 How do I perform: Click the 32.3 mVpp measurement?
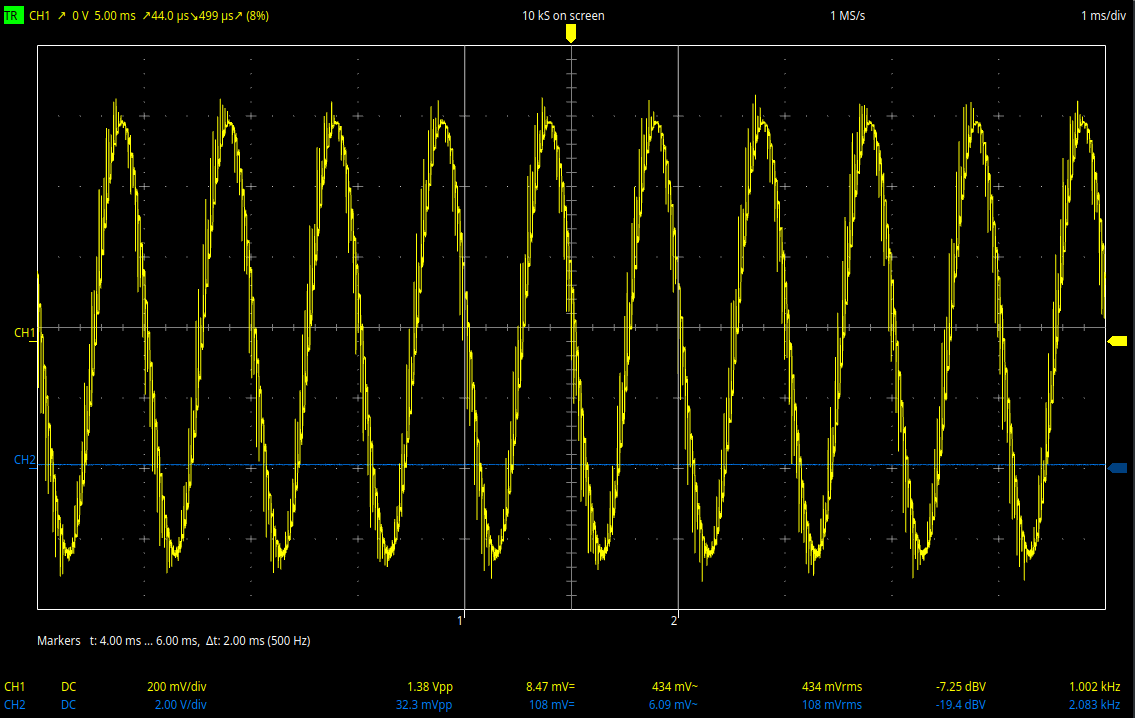[x=424, y=705]
